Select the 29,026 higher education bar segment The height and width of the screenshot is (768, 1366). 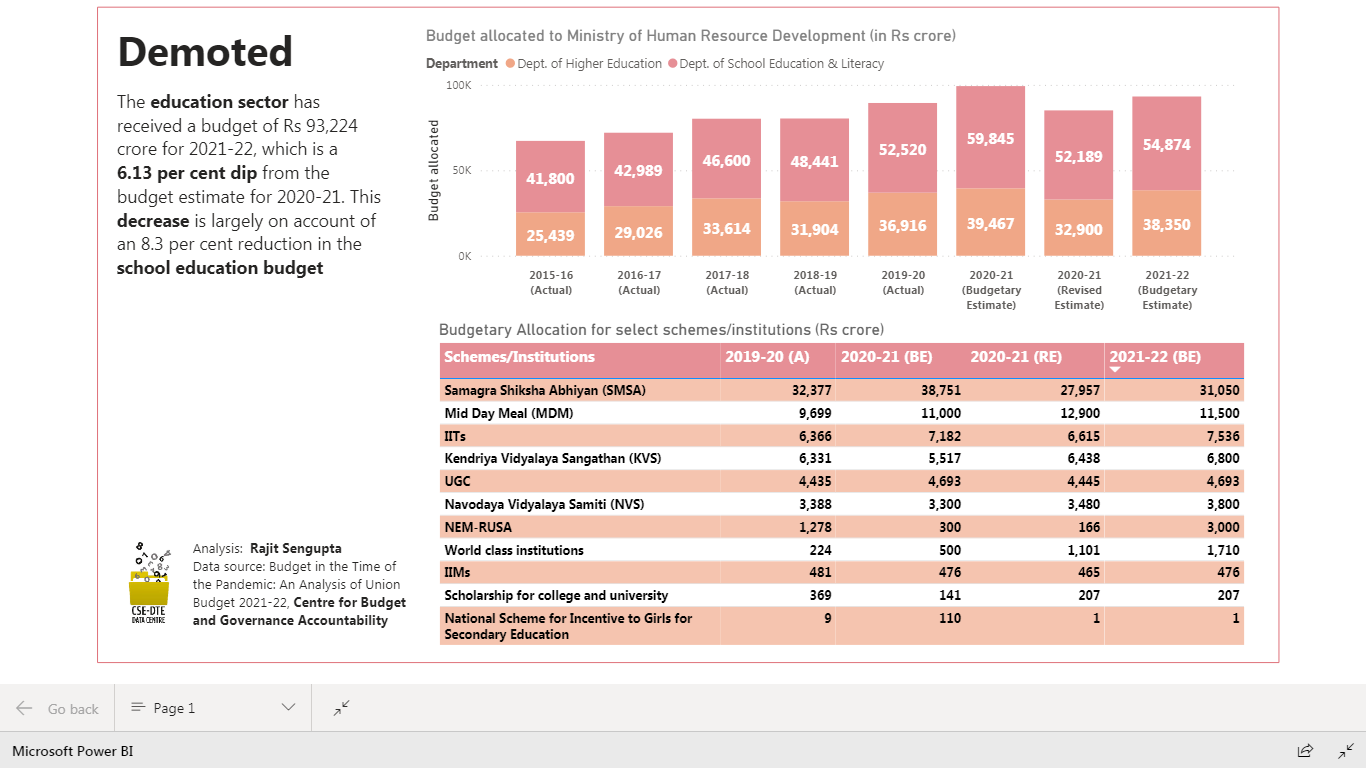638,231
